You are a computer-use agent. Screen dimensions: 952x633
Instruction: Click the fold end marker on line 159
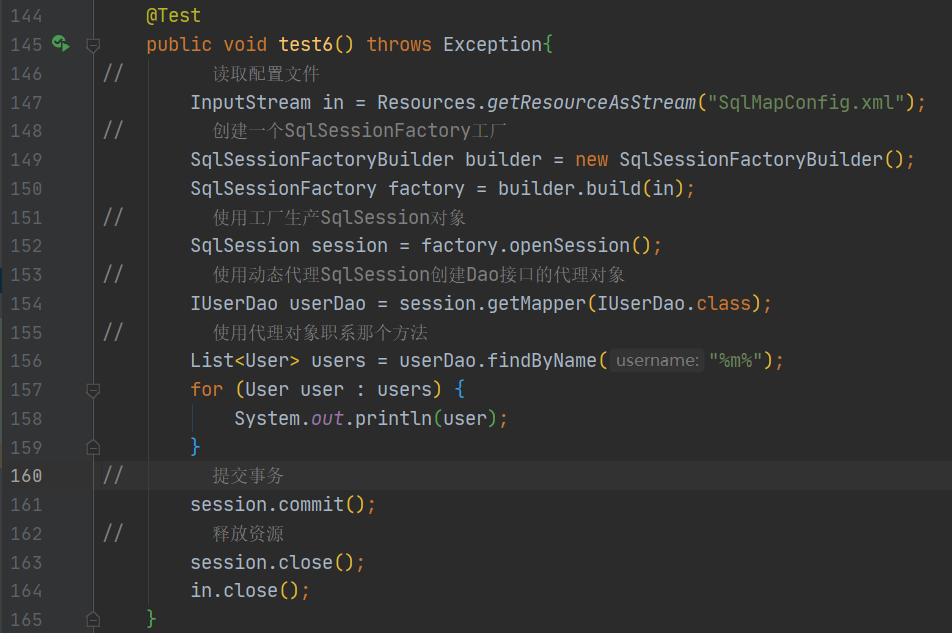pos(93,447)
